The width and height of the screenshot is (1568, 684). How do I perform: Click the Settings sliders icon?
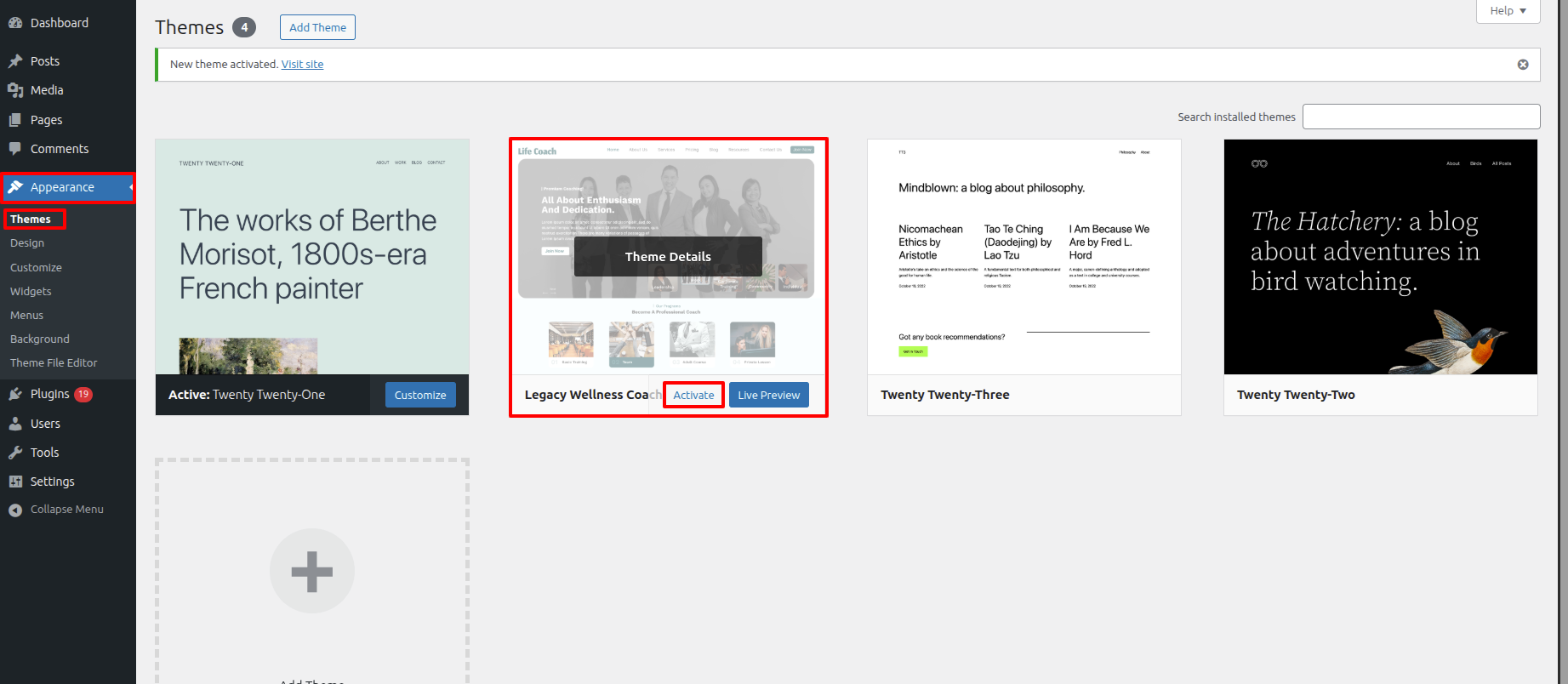(x=15, y=482)
